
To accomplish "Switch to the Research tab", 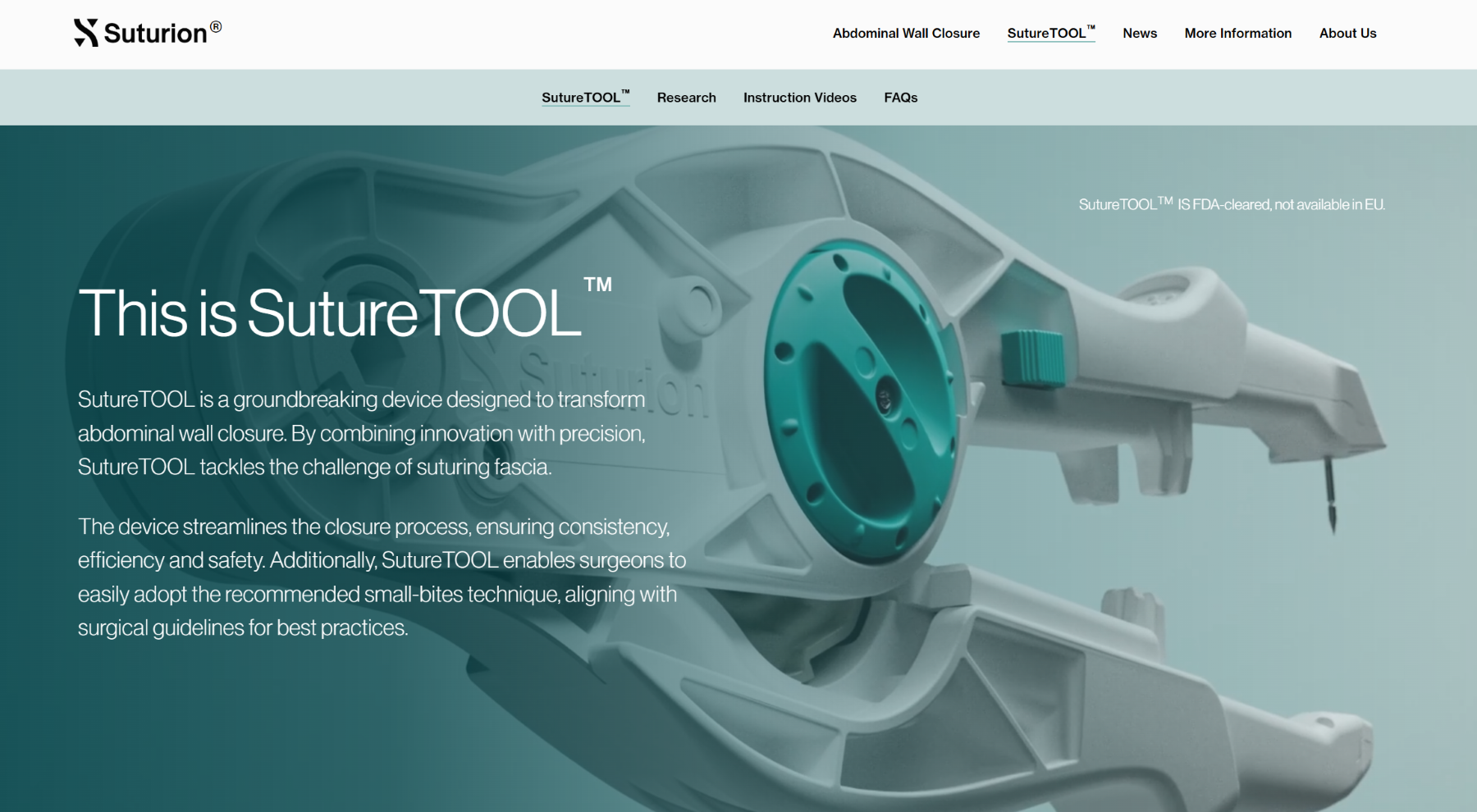I will point(686,98).
